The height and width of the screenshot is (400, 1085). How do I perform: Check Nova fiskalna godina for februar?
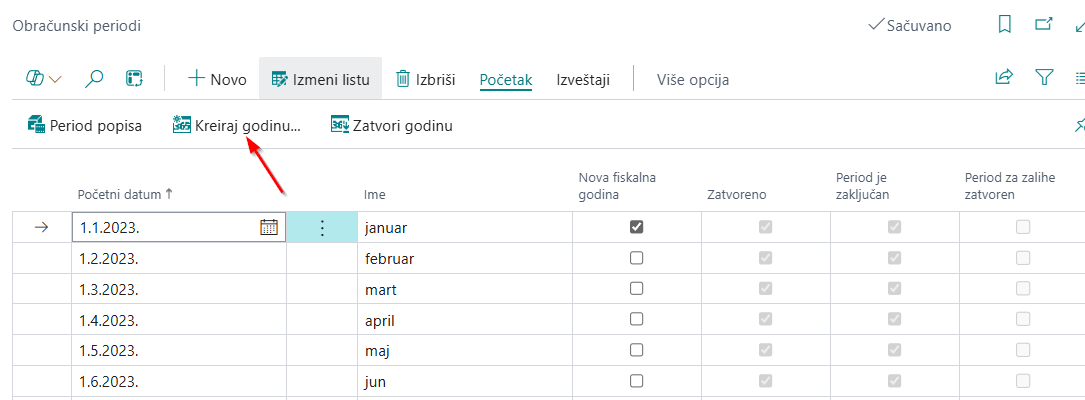[637, 258]
